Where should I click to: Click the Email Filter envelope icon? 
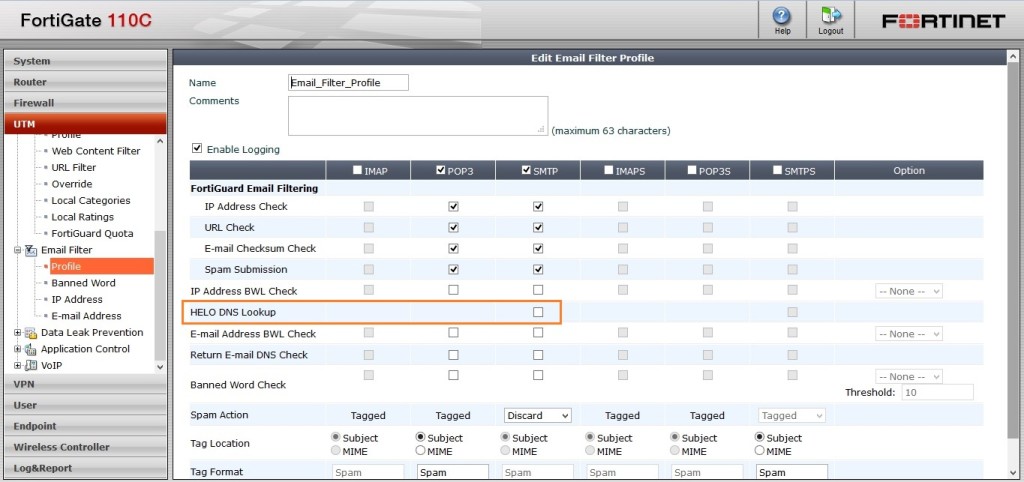click(30, 250)
